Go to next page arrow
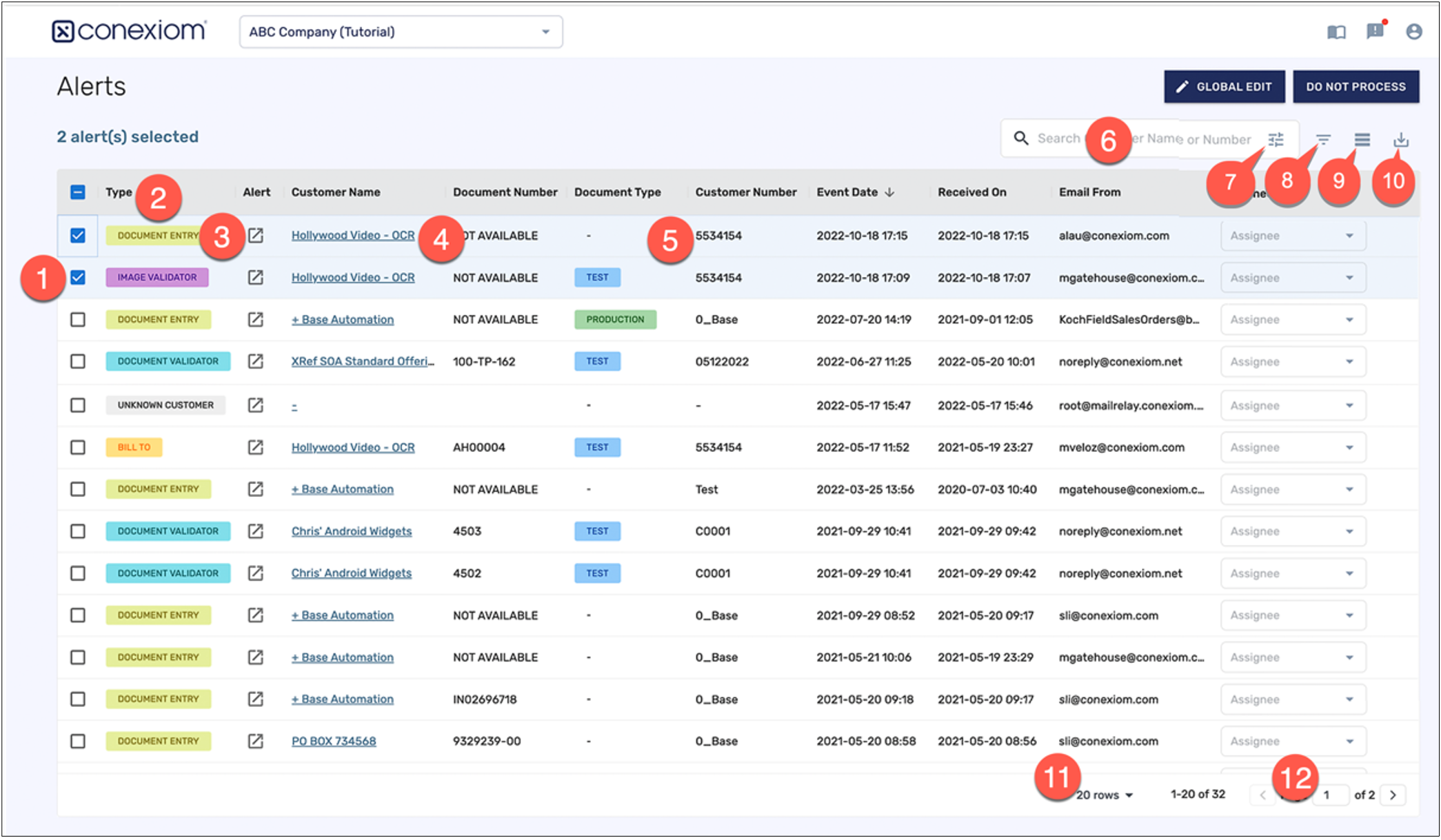Image resolution: width=1441 pixels, height=840 pixels. click(x=1393, y=795)
